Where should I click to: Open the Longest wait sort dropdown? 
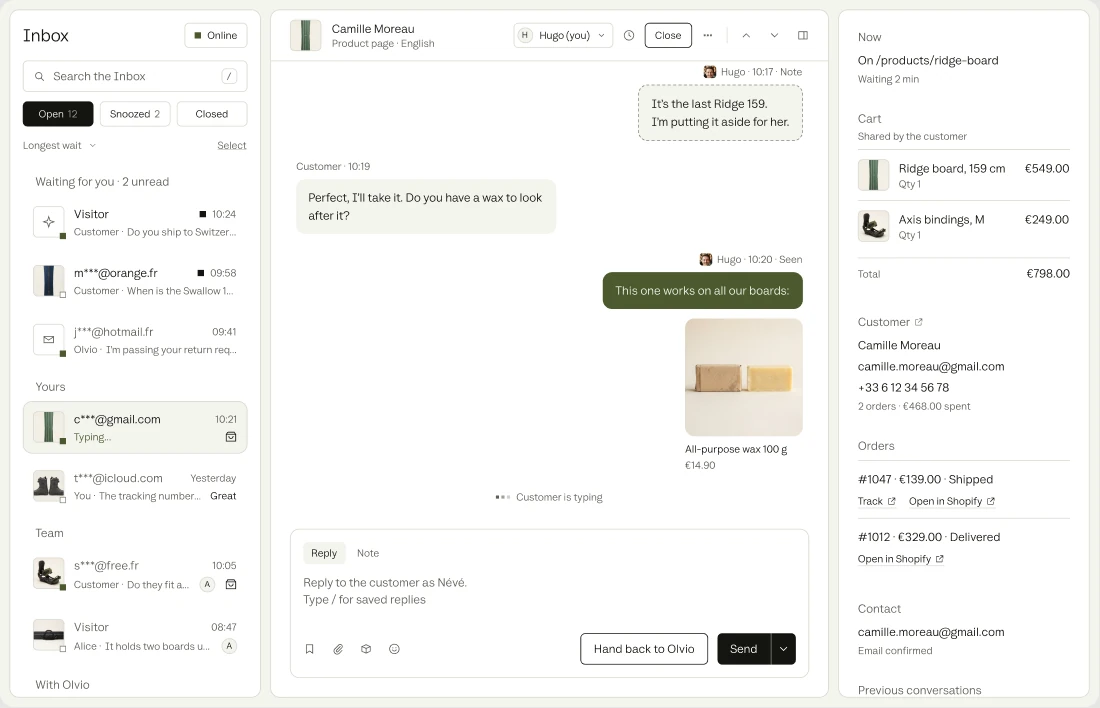[x=59, y=145]
